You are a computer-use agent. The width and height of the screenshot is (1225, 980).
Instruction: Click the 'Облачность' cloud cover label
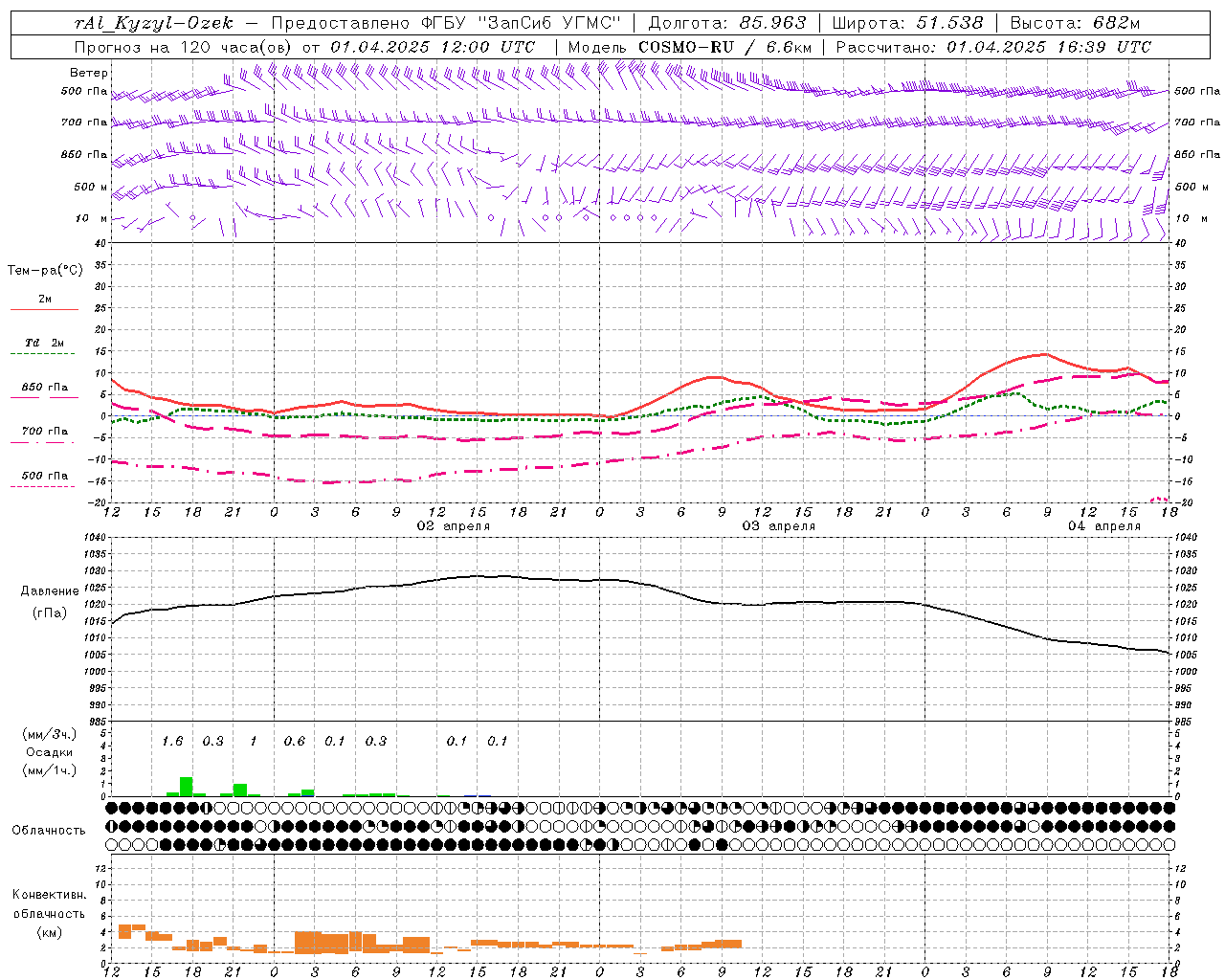[49, 830]
